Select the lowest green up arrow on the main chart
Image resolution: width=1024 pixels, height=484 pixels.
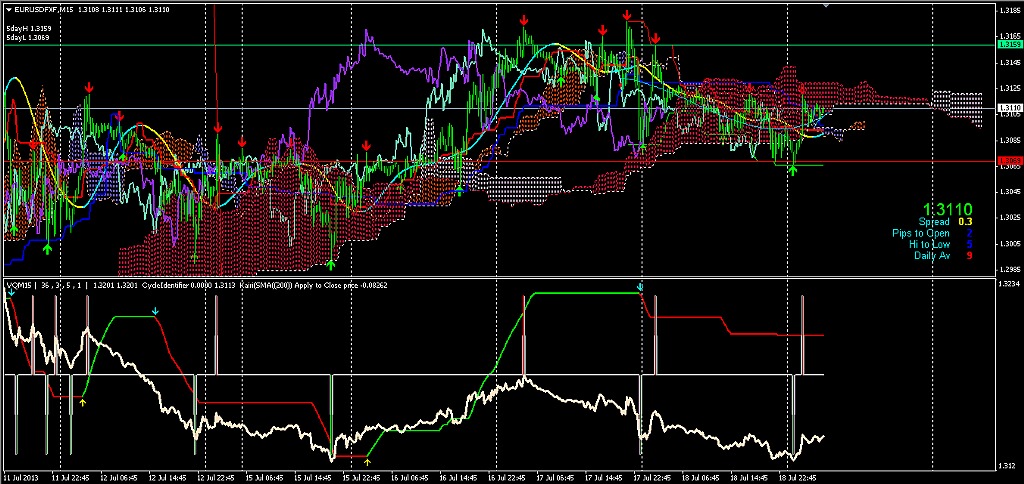tap(331, 264)
